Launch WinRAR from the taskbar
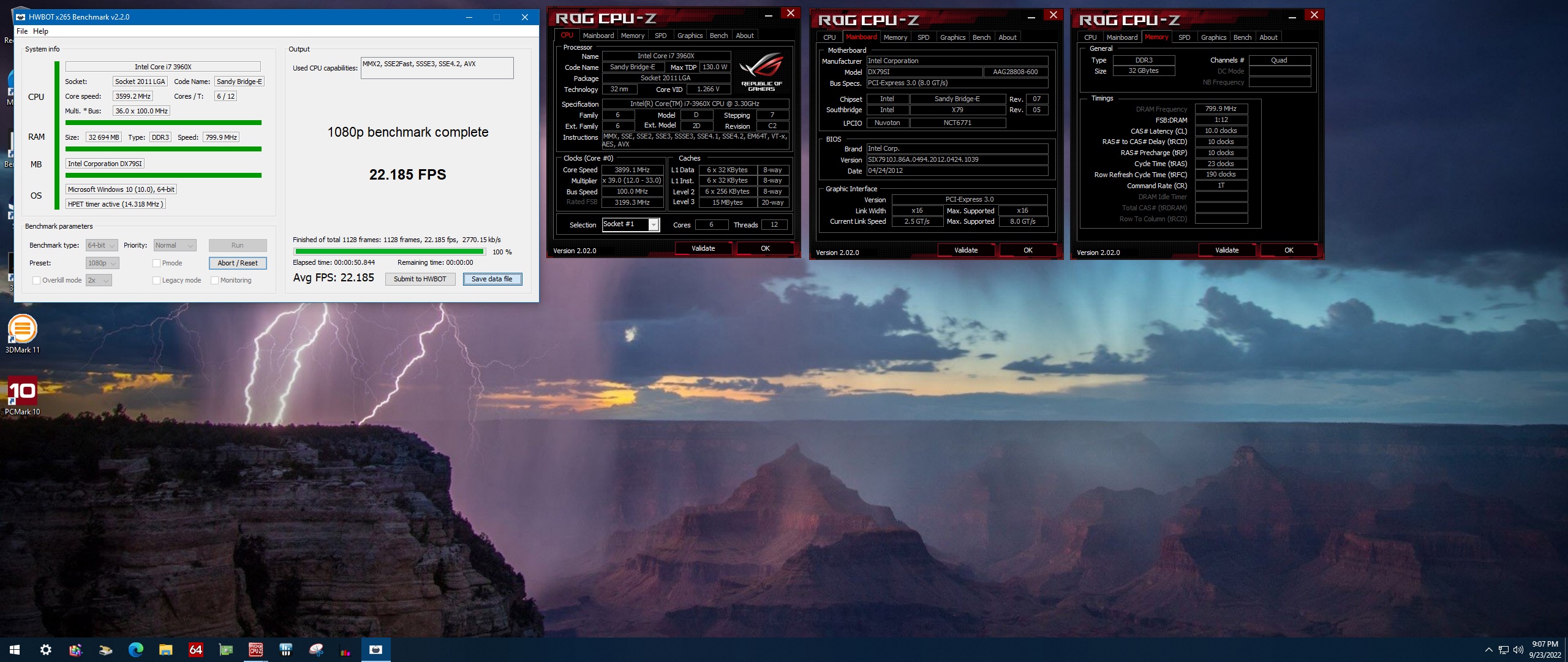Viewport: 1568px width, 662px height. point(75,650)
